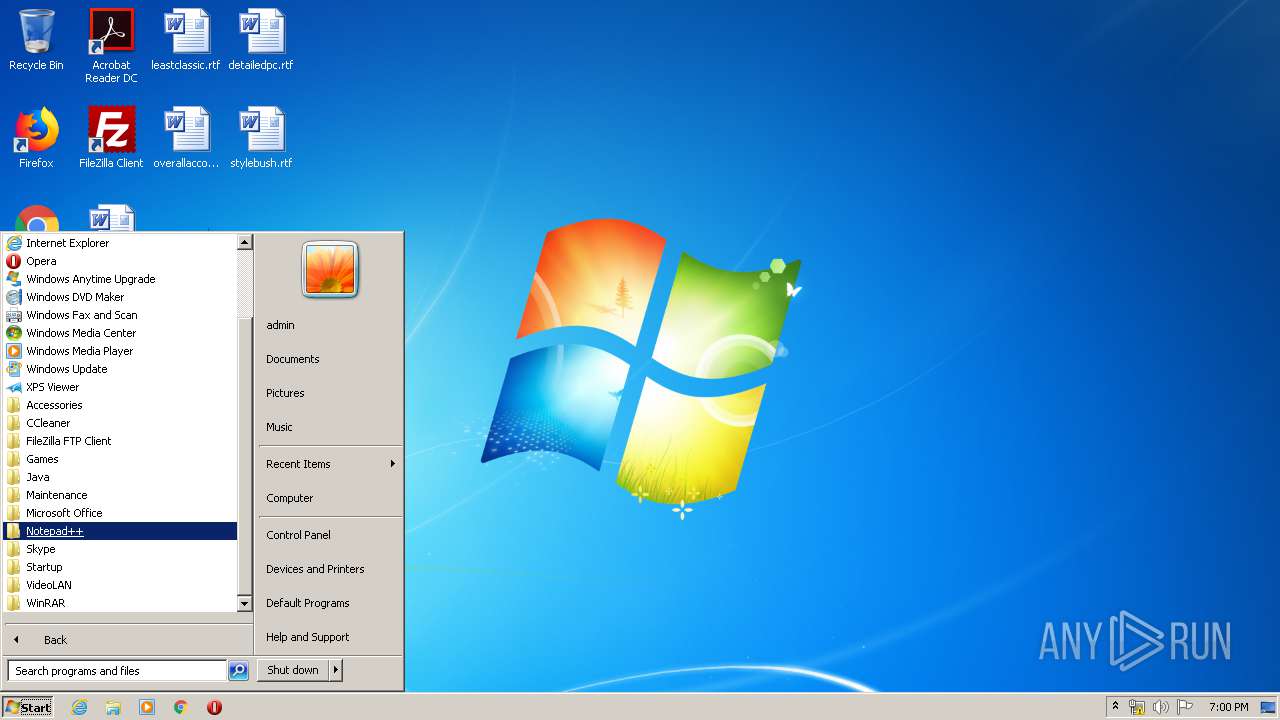Launch Windows Media Player from the programs list
The image size is (1280, 720).
coord(120,351)
